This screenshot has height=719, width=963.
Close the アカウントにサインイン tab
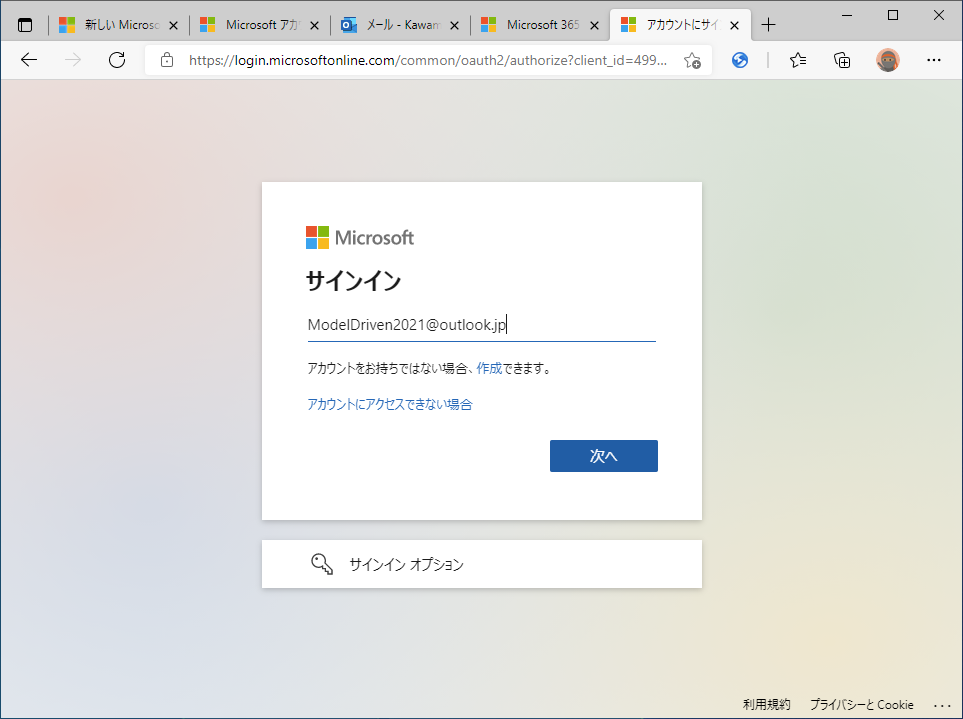point(735,25)
